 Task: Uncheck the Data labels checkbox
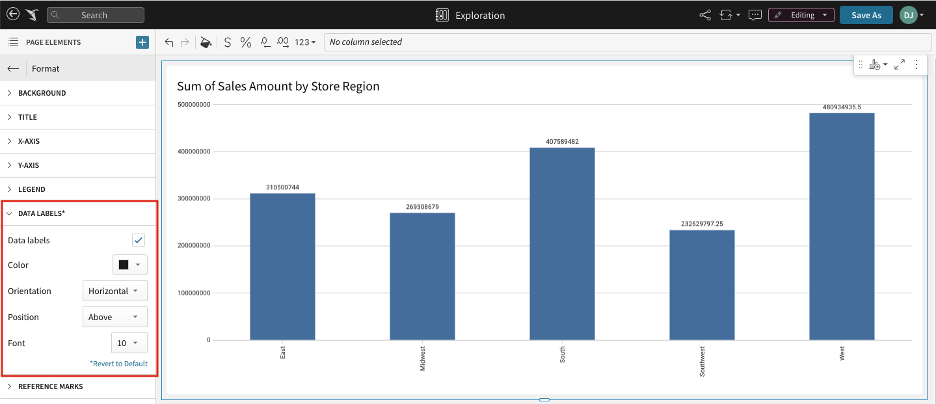coord(138,240)
